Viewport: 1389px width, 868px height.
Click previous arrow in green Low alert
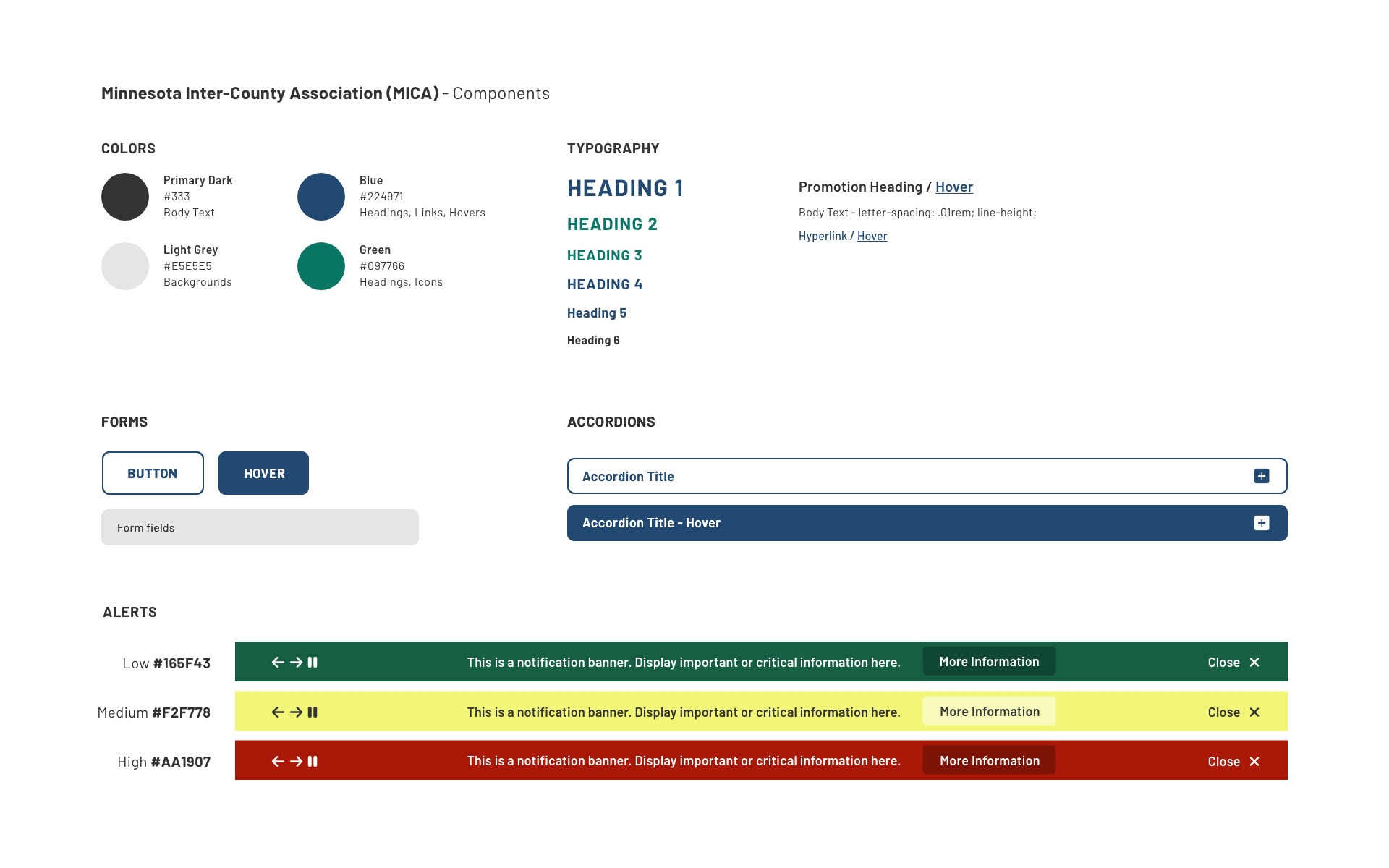(278, 663)
